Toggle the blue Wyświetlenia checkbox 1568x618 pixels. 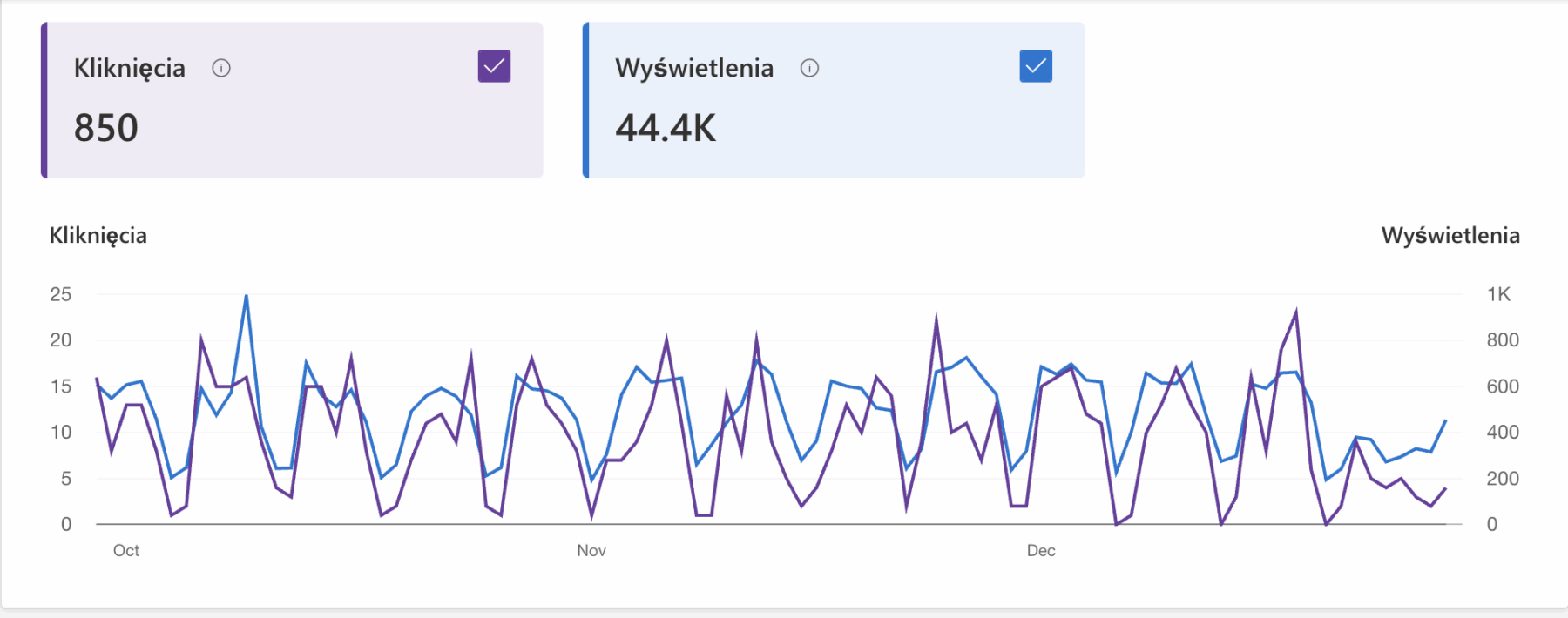coord(1035,66)
